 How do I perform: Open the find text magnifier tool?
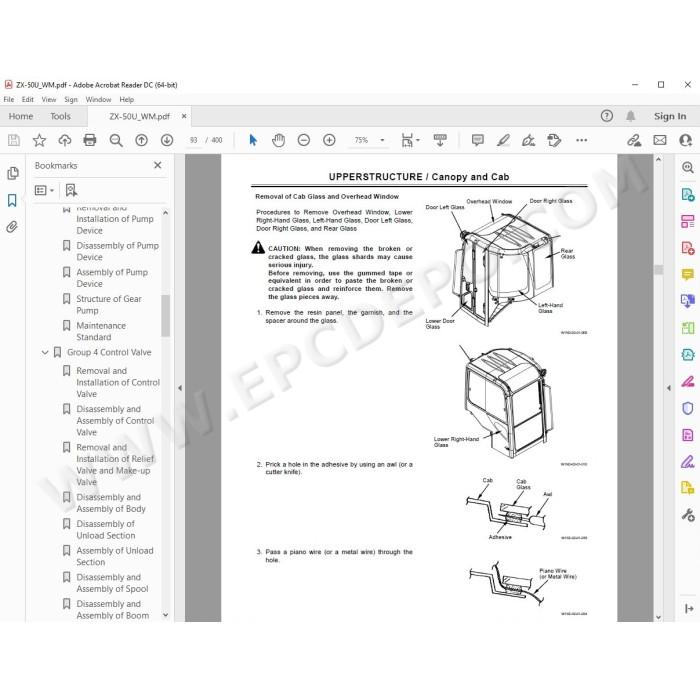[x=116, y=140]
